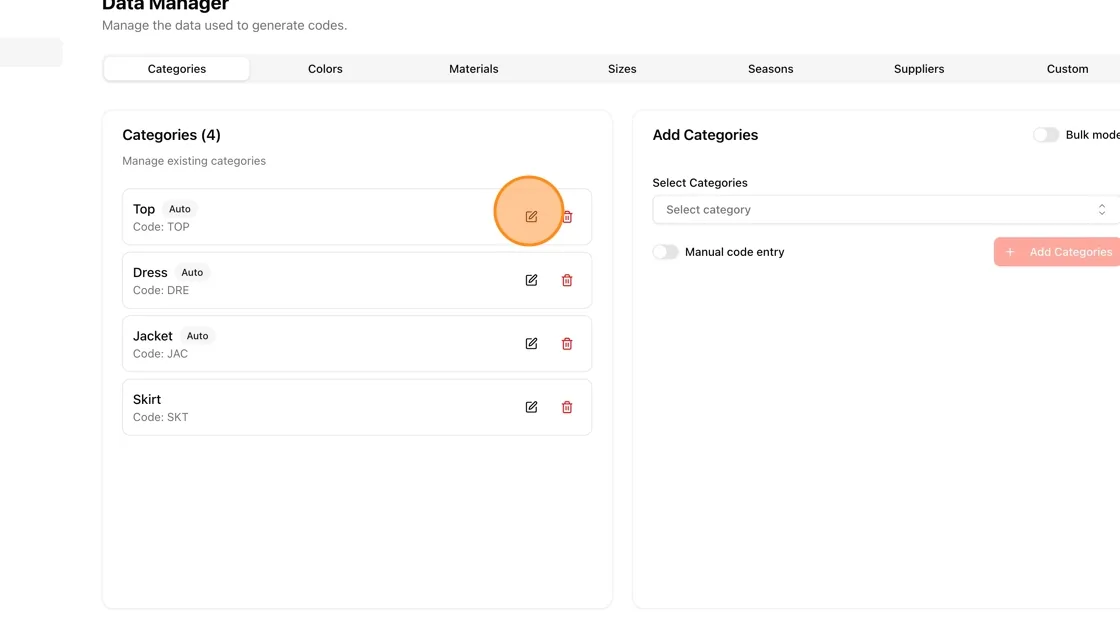Select the 'Code: DRE' text
This screenshot has height=626, width=1120.
[161, 291]
